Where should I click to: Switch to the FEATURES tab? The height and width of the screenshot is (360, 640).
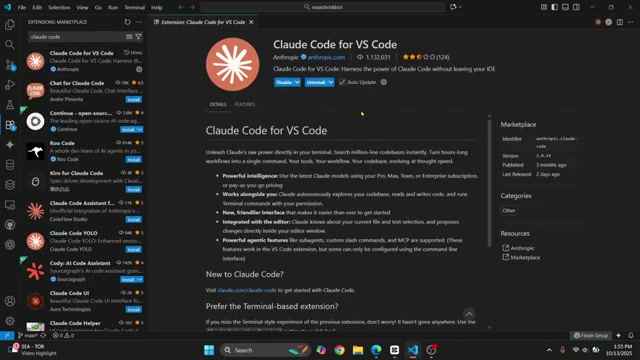[245, 104]
